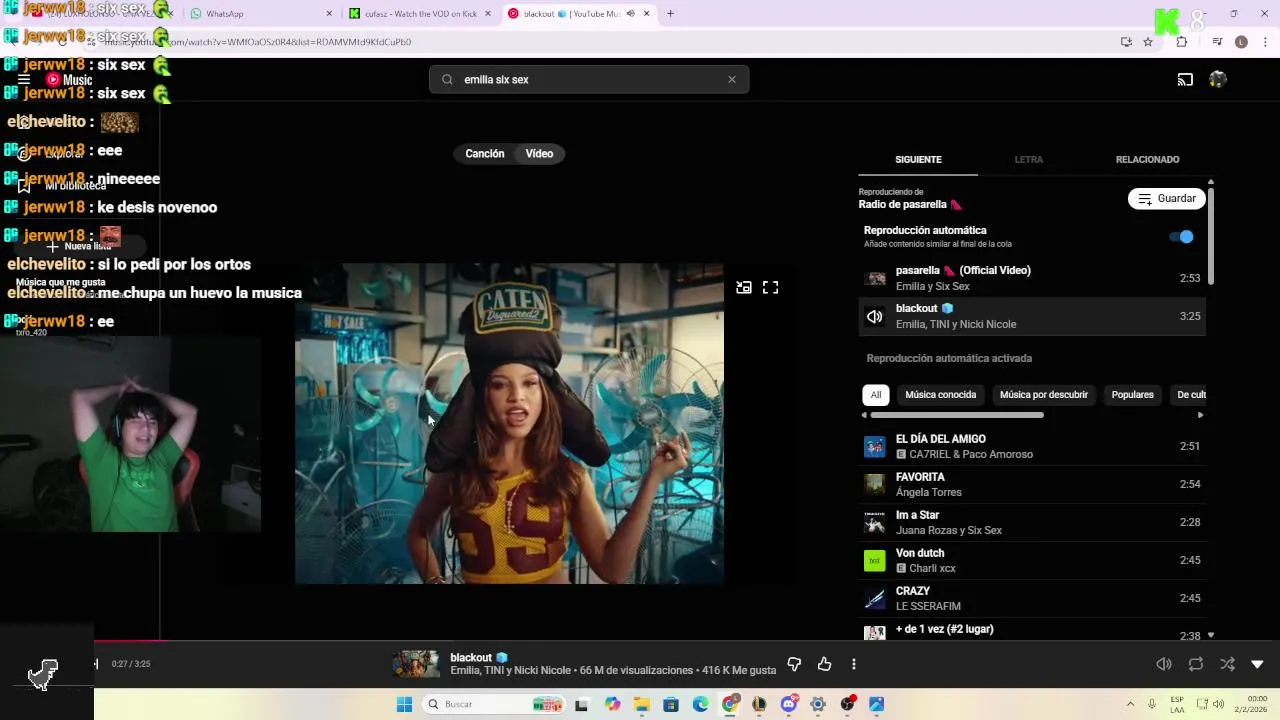Clear the search box with the X
This screenshot has width=1280, height=720.
[732, 79]
